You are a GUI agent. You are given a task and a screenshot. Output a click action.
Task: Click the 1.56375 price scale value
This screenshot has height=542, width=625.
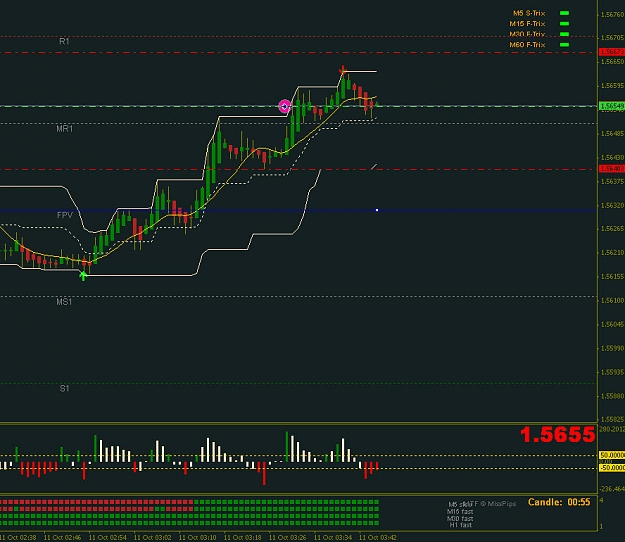pyautogui.click(x=612, y=181)
